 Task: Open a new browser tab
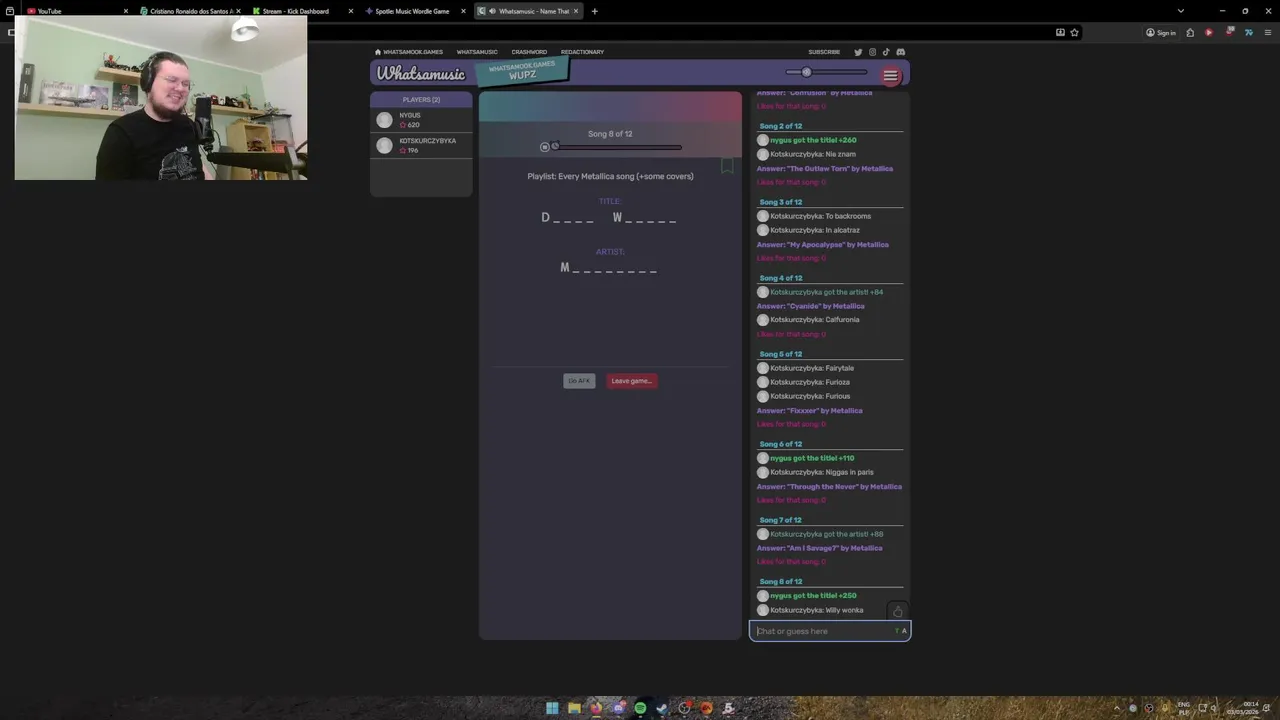pos(594,11)
